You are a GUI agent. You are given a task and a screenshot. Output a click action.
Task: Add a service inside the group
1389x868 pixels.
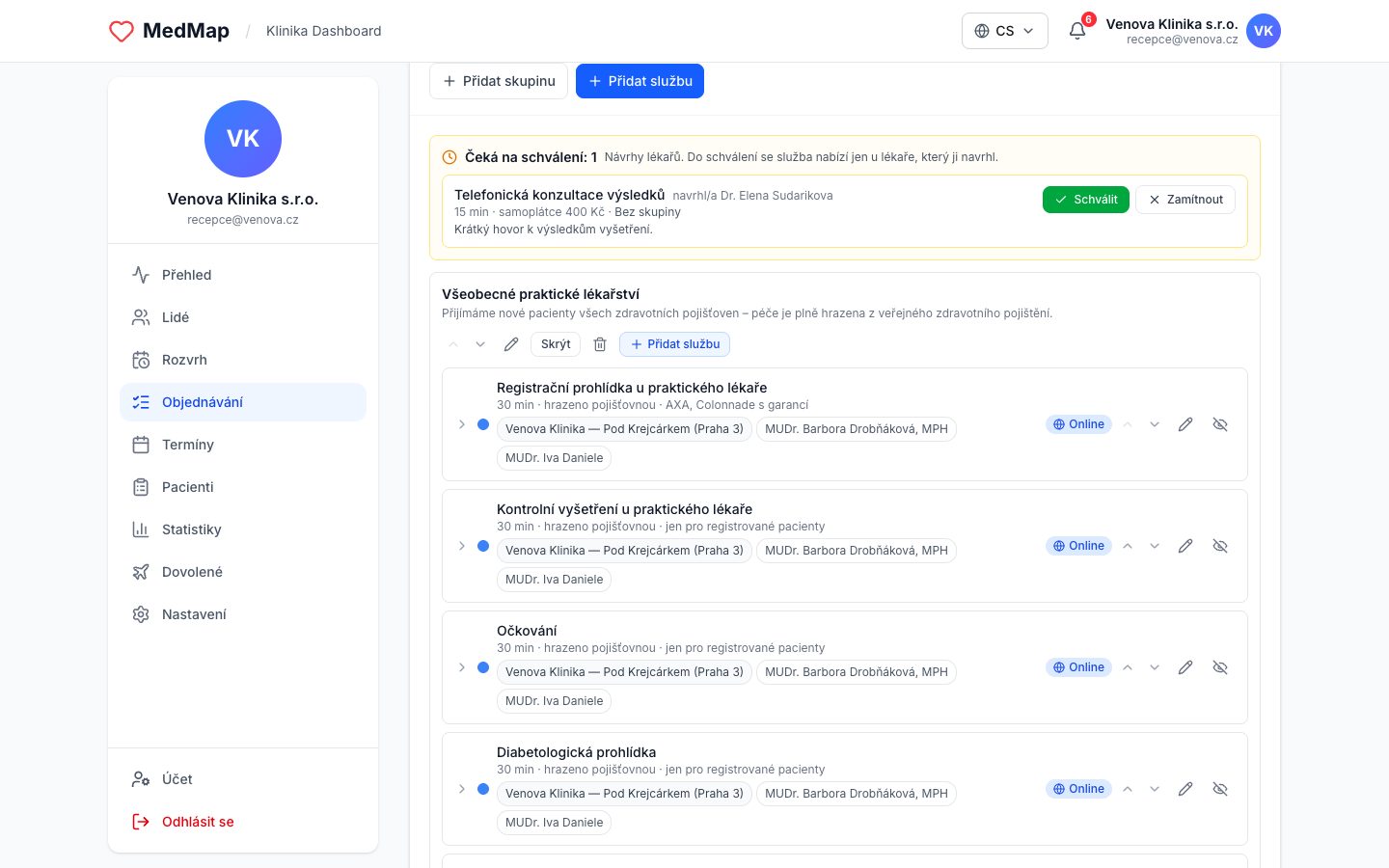(674, 344)
